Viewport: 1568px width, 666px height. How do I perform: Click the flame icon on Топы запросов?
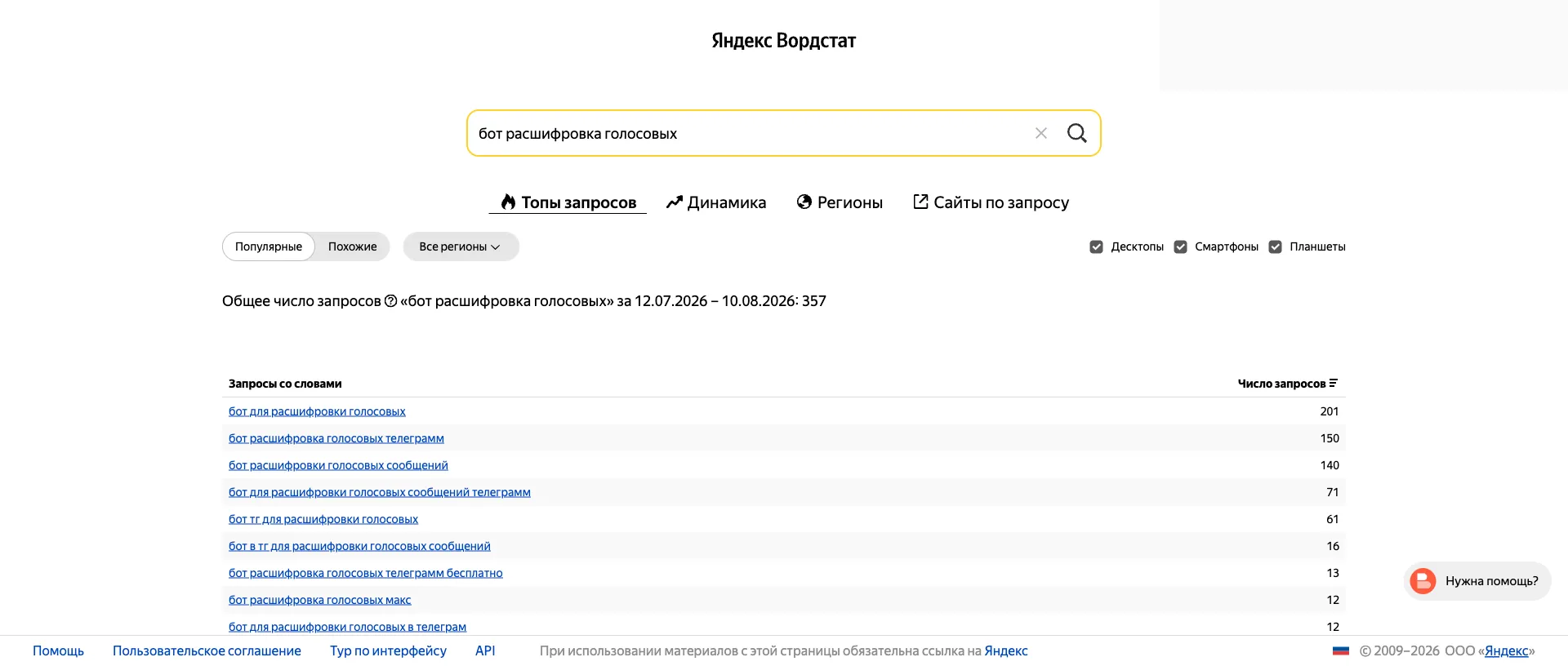click(x=509, y=202)
